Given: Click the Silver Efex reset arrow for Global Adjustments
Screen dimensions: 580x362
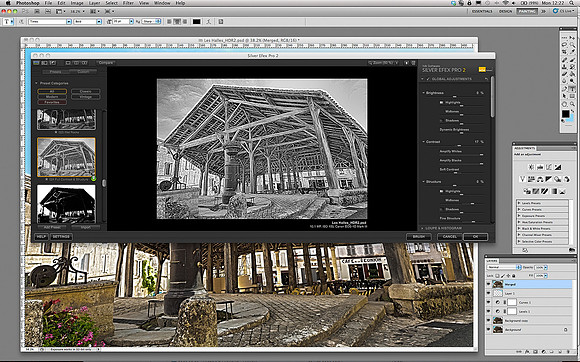Looking at the screenshot, I should pyautogui.click(x=486, y=79).
